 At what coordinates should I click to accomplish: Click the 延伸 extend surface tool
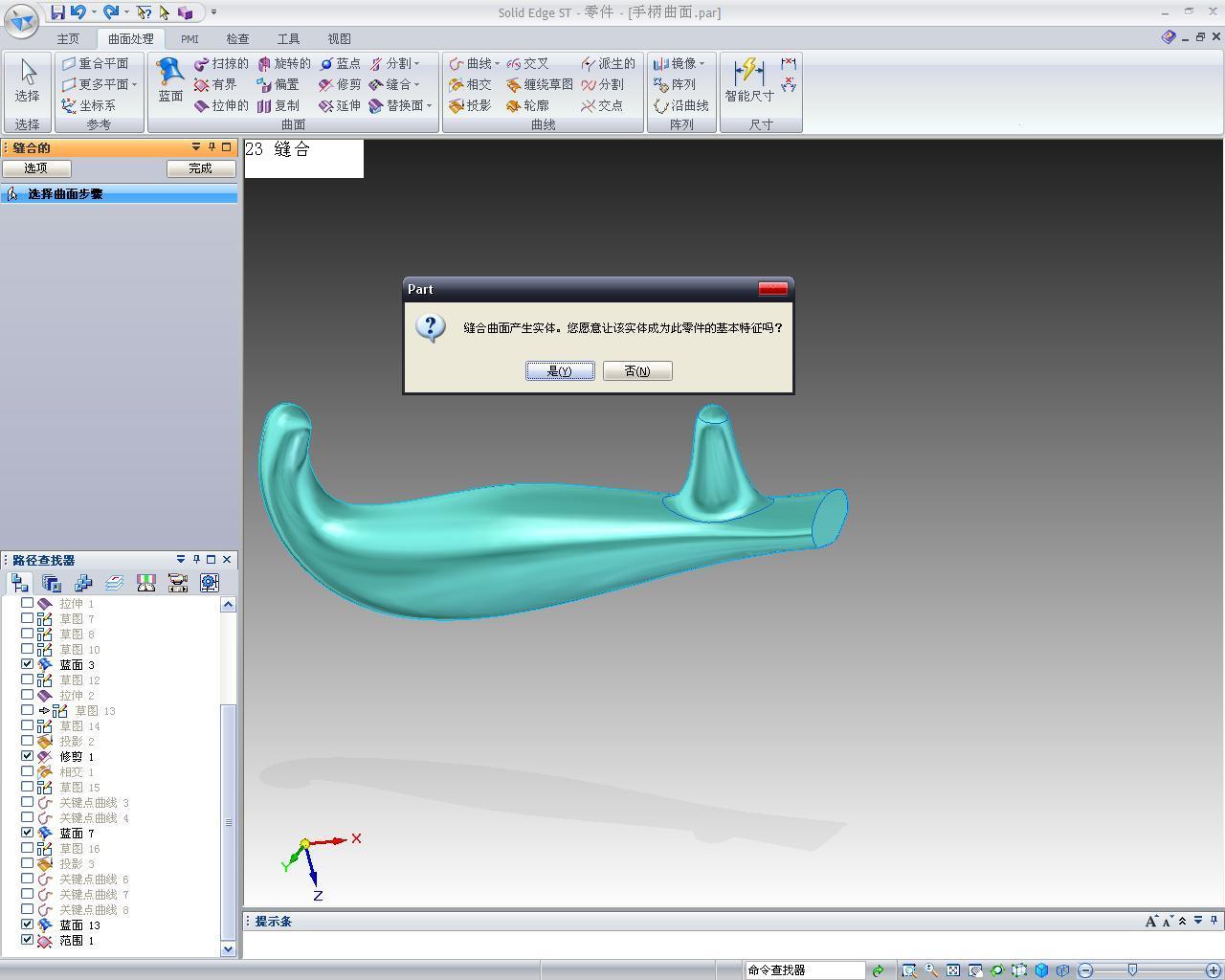(340, 105)
